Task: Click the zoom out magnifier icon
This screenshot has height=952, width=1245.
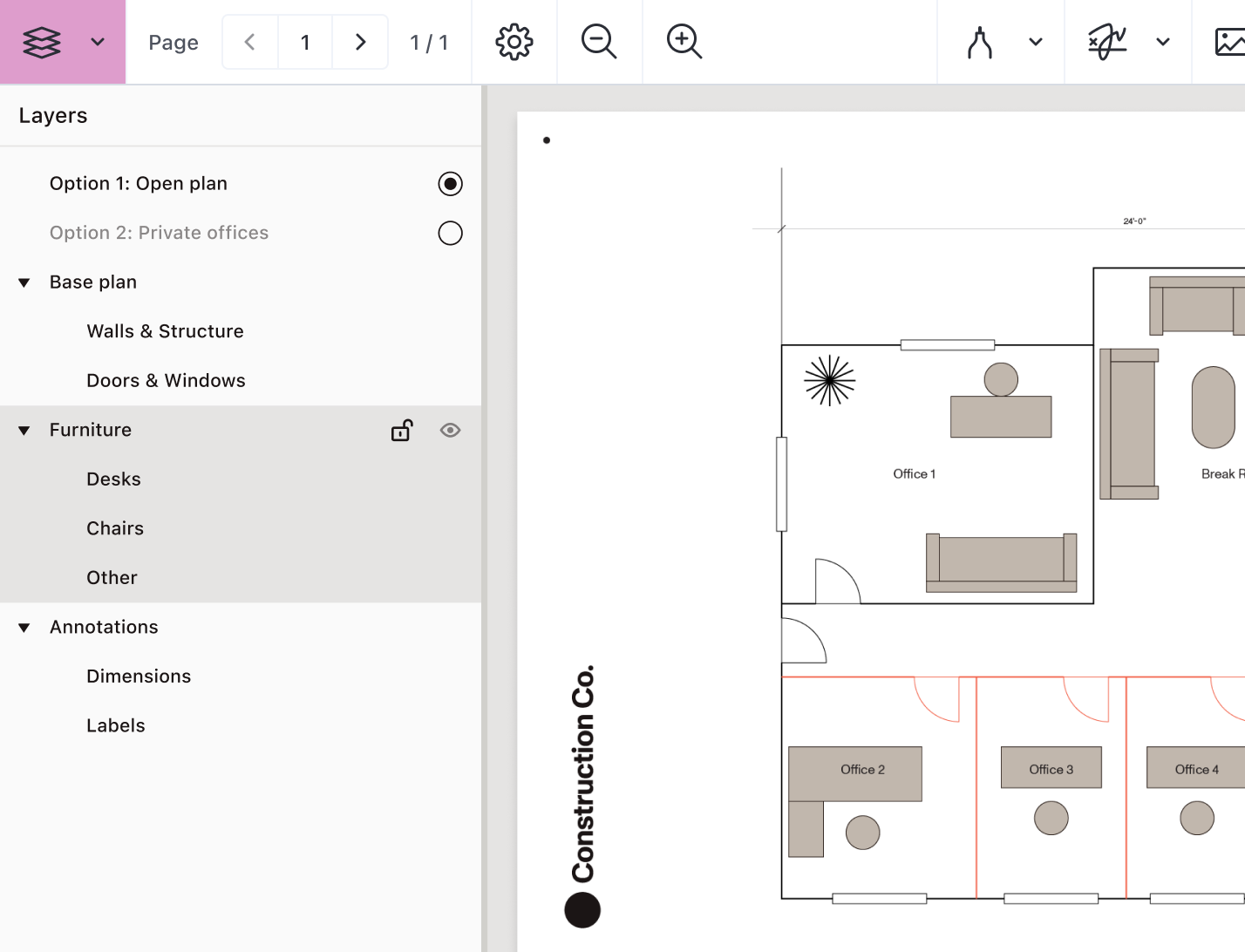Action: pos(599,42)
